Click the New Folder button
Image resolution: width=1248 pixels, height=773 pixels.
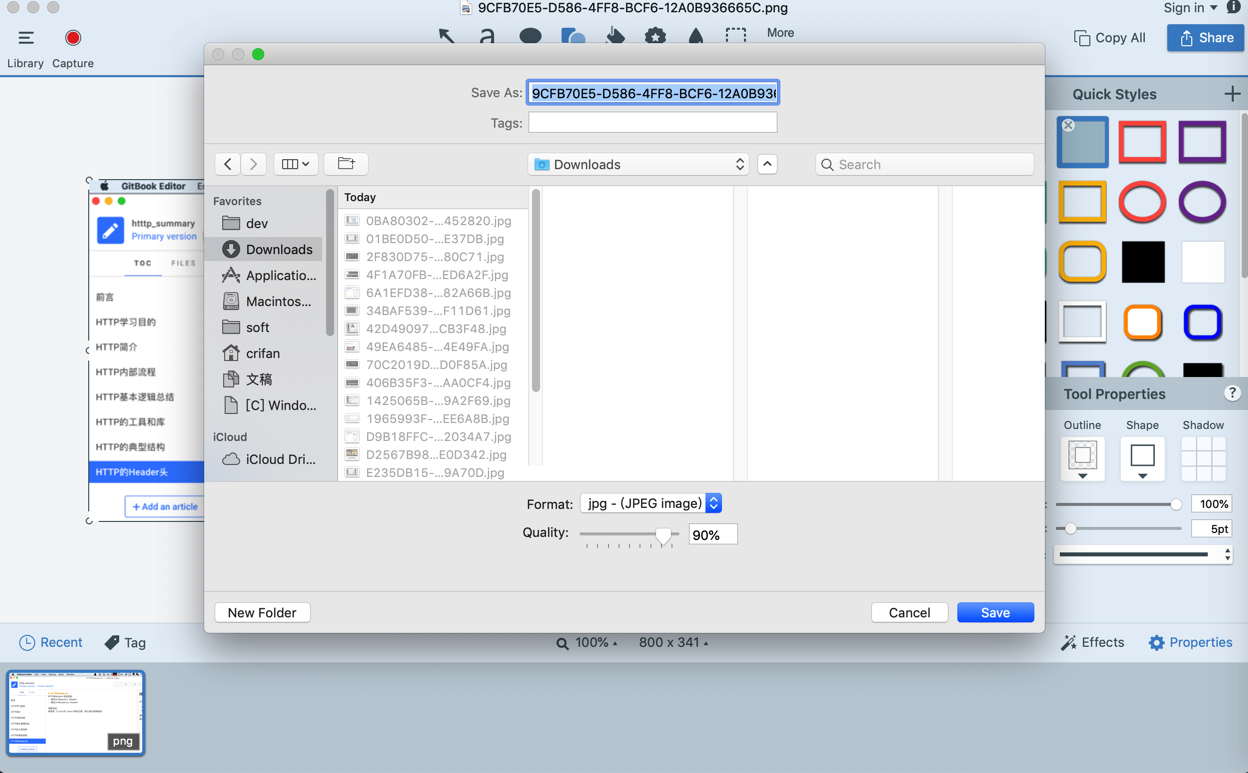tap(262, 612)
